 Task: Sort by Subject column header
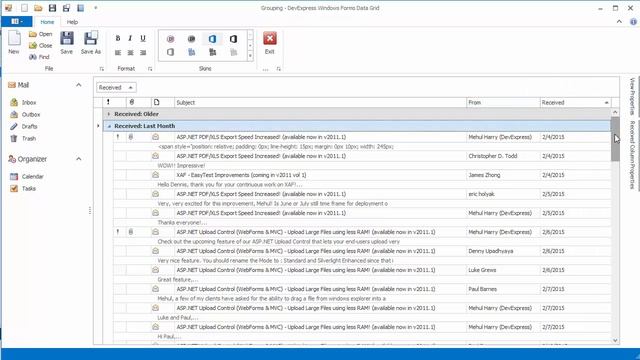(320, 102)
